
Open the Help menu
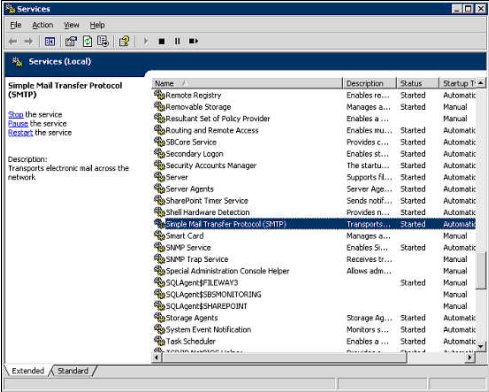(x=97, y=25)
